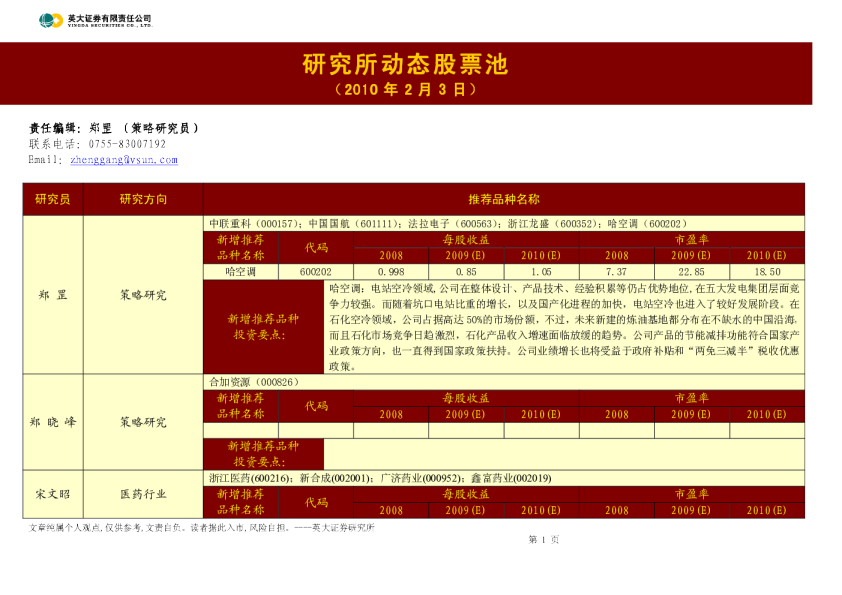The image size is (842, 595).
Task: Select the globe graphic in the logo
Action: 46,18
